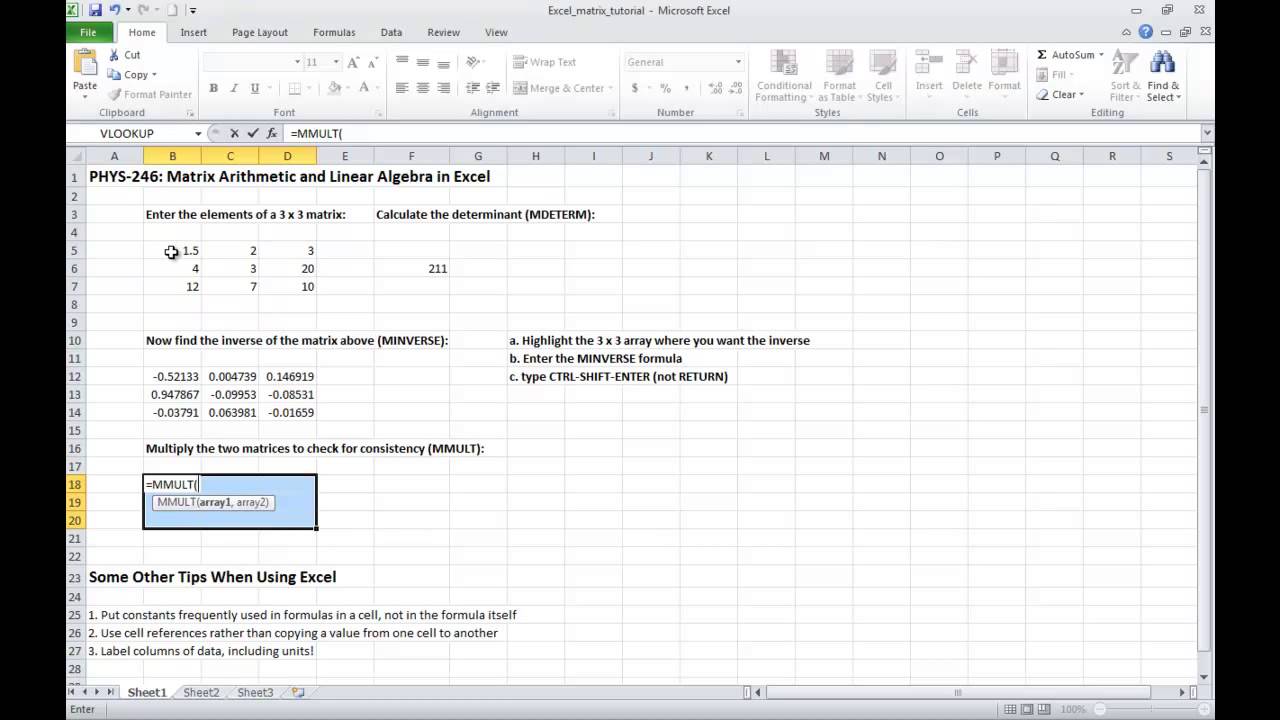
Task: Click Format as Table button
Action: (x=839, y=75)
